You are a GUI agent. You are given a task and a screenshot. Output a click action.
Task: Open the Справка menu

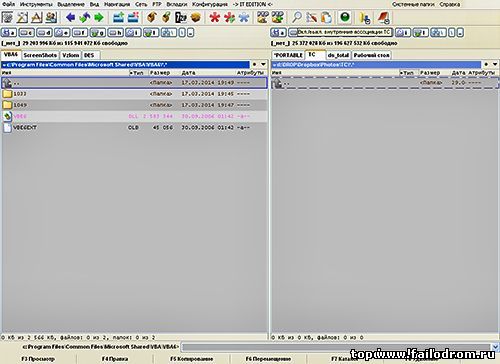[x=449, y=4]
